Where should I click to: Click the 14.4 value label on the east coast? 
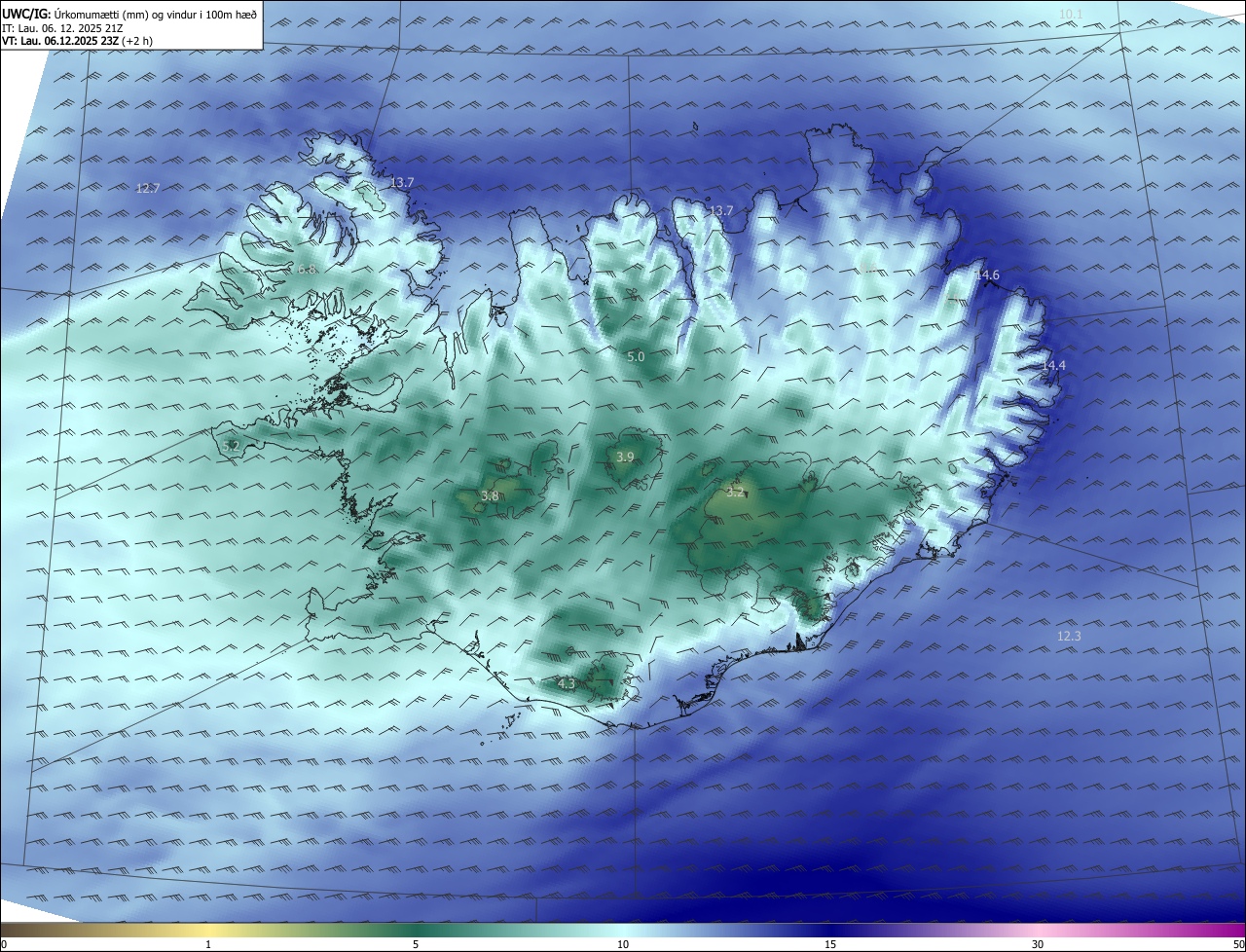click(1054, 365)
